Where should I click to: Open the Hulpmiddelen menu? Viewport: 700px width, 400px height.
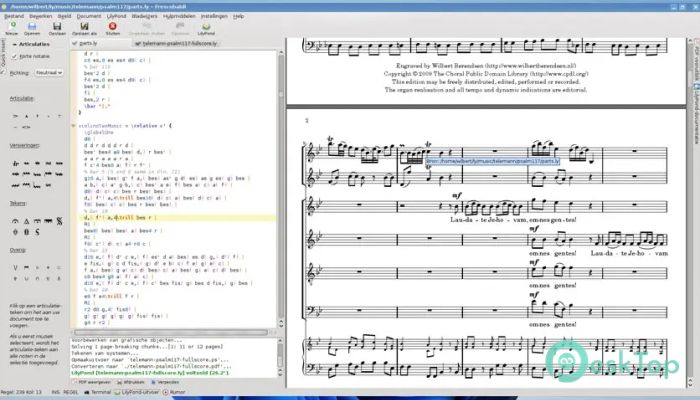pos(179,16)
